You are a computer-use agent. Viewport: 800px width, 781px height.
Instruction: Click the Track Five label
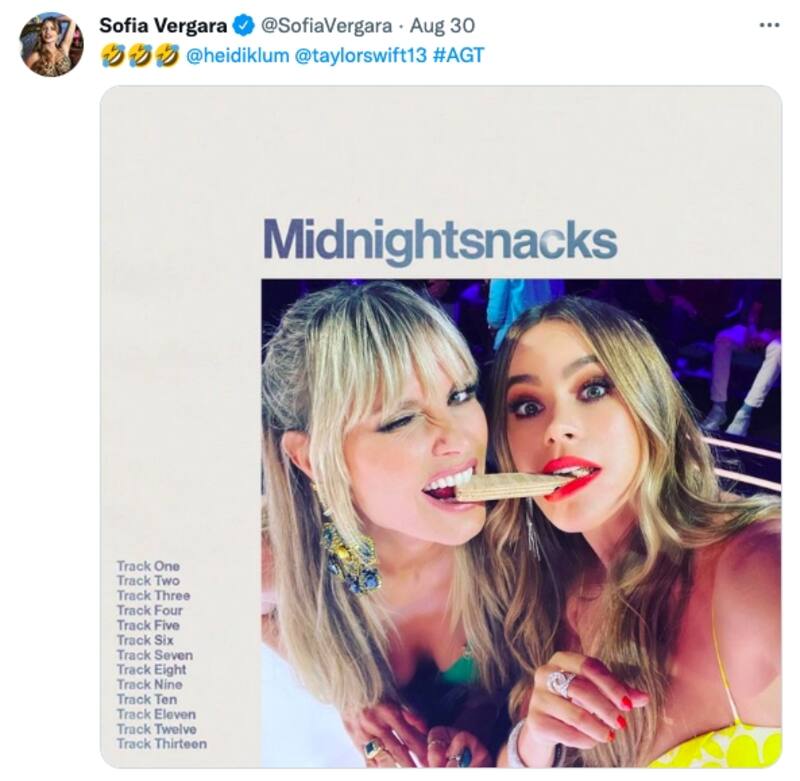pyautogui.click(x=148, y=625)
